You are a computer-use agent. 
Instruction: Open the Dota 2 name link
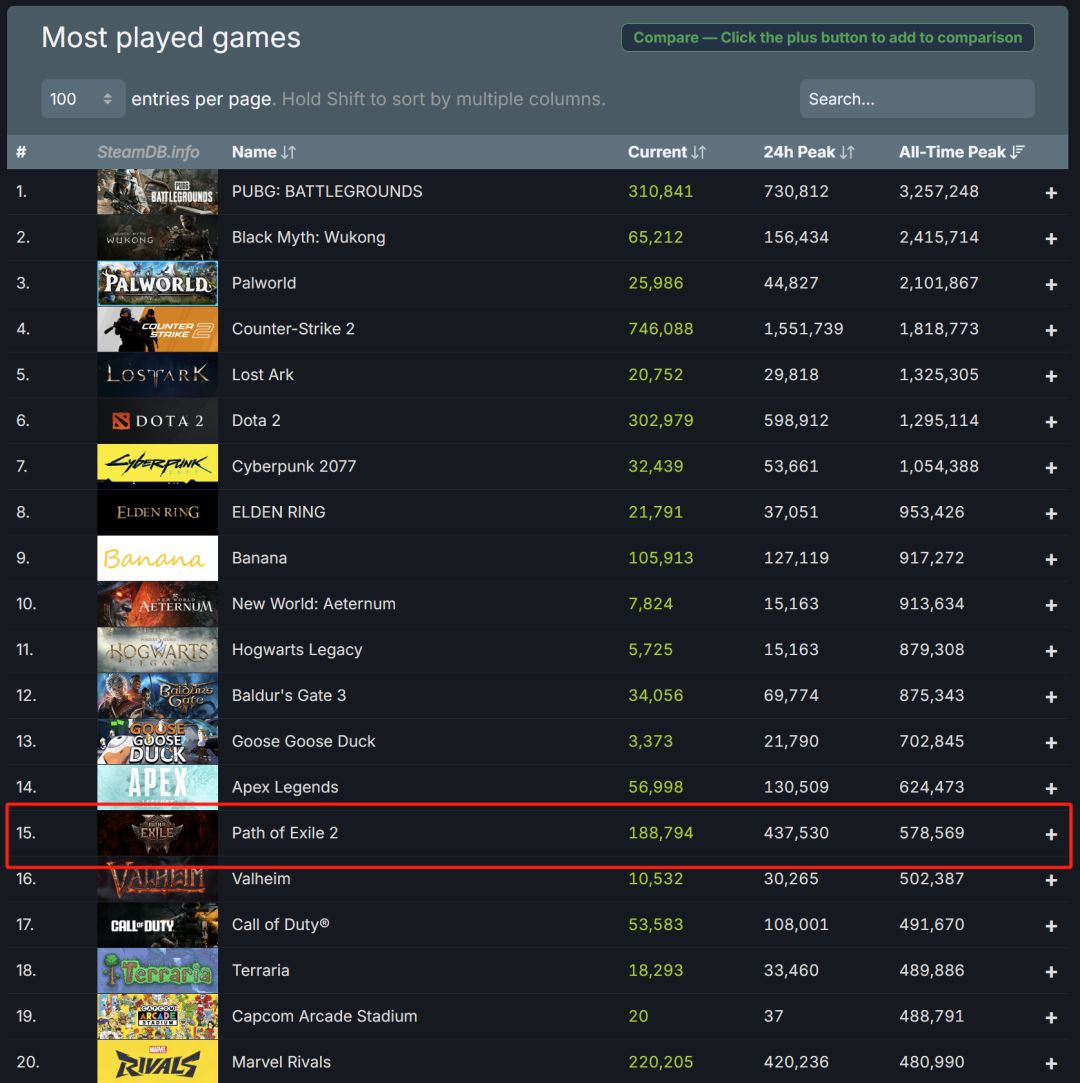pyautogui.click(x=255, y=421)
